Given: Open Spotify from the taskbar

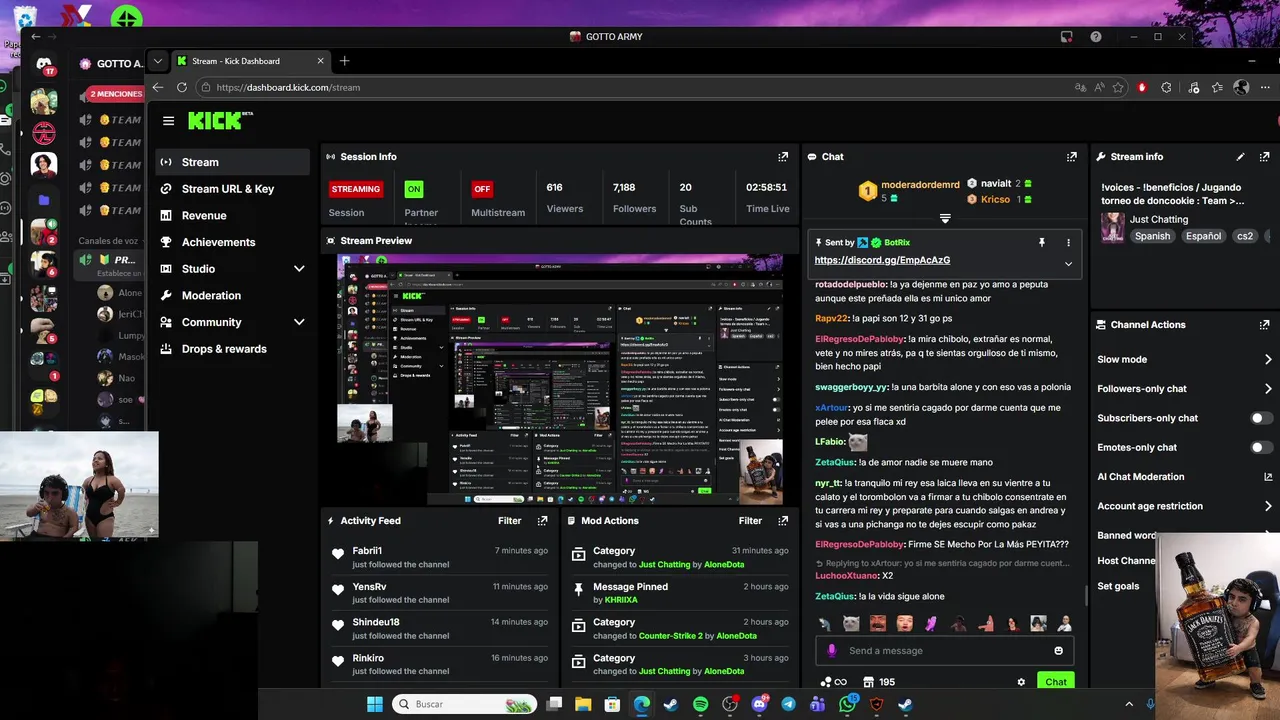Looking at the screenshot, I should 700,704.
